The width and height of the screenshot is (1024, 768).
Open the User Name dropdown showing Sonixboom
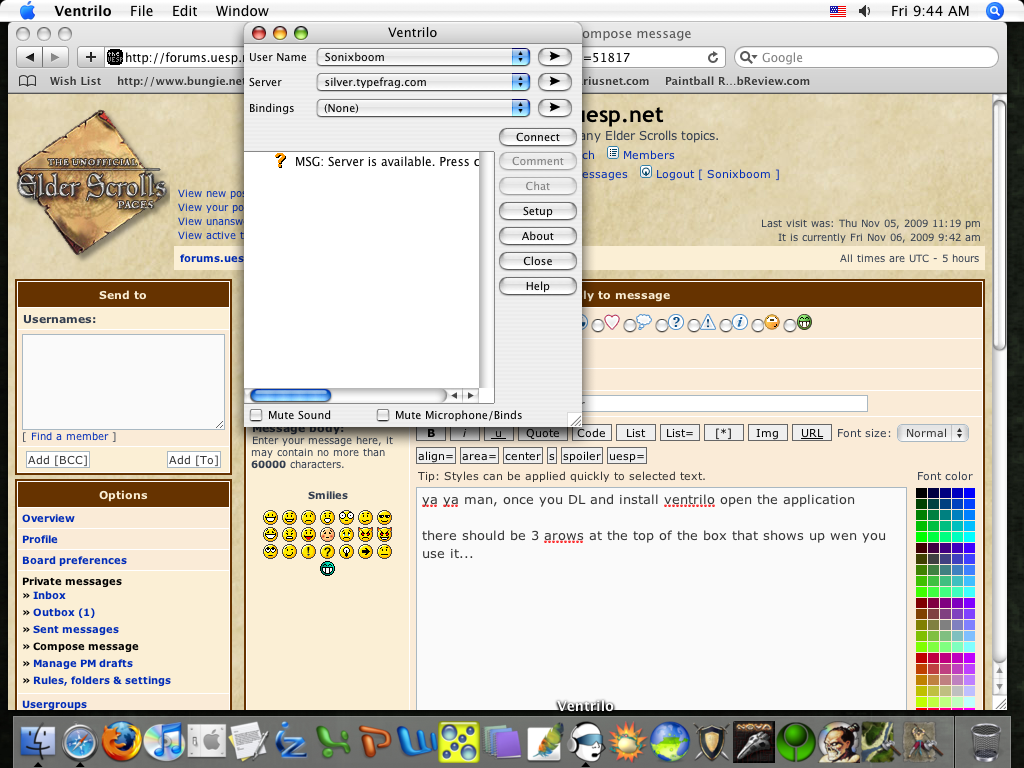pos(423,57)
